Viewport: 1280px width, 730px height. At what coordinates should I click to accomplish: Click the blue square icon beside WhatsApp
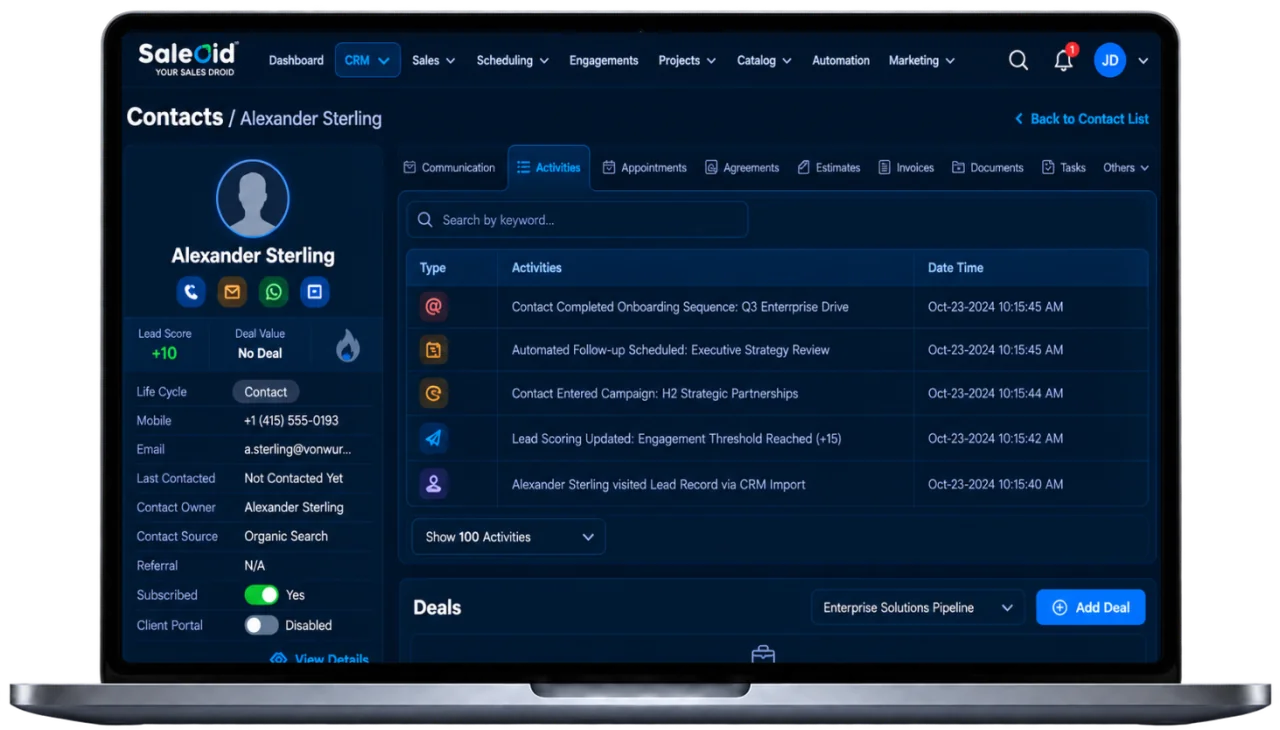point(314,292)
